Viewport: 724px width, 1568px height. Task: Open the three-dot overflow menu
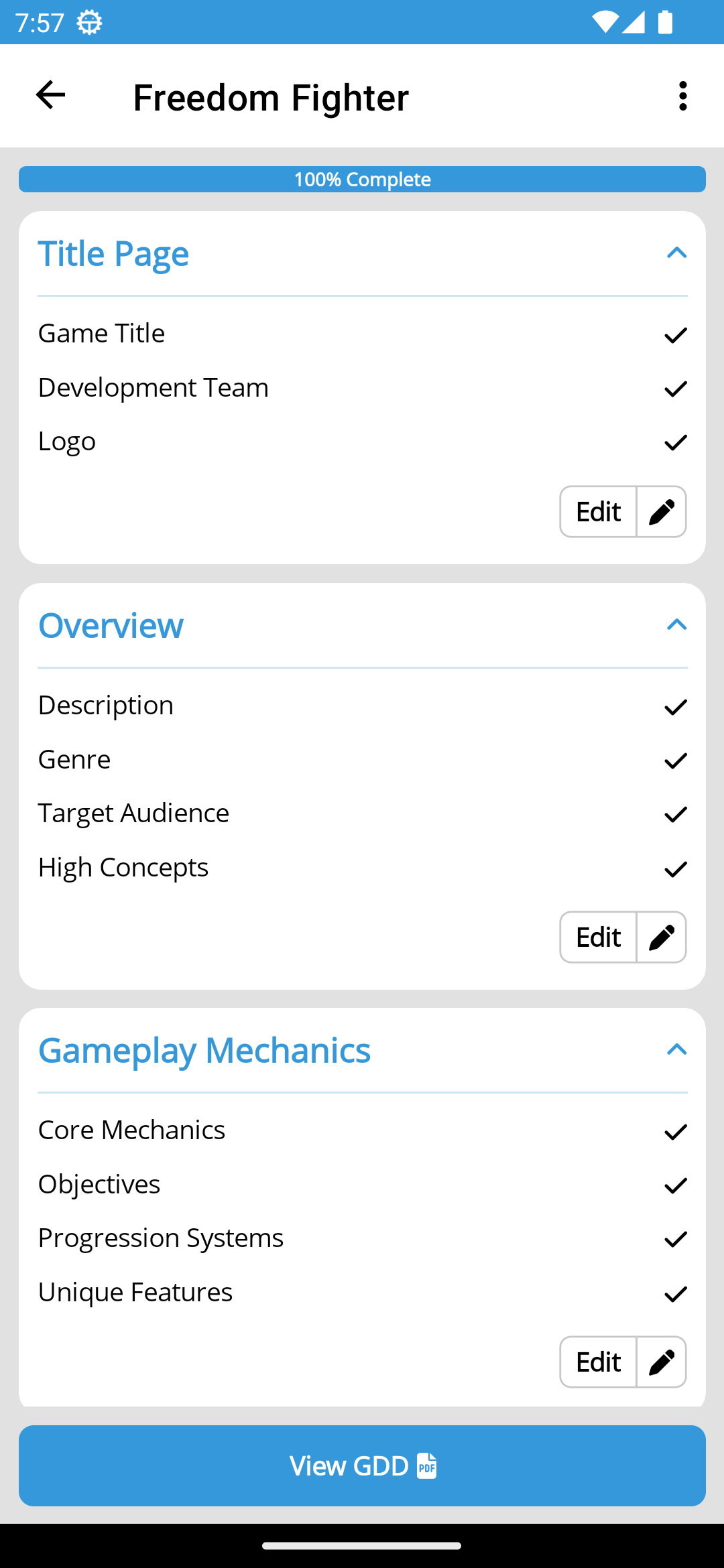coord(682,96)
